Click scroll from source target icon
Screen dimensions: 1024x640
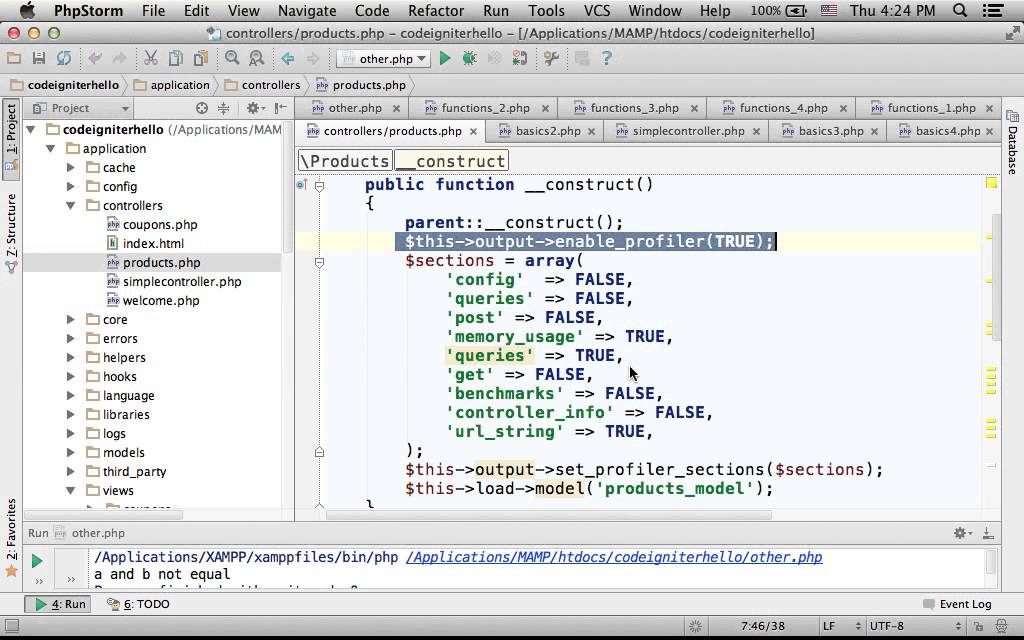click(x=202, y=108)
